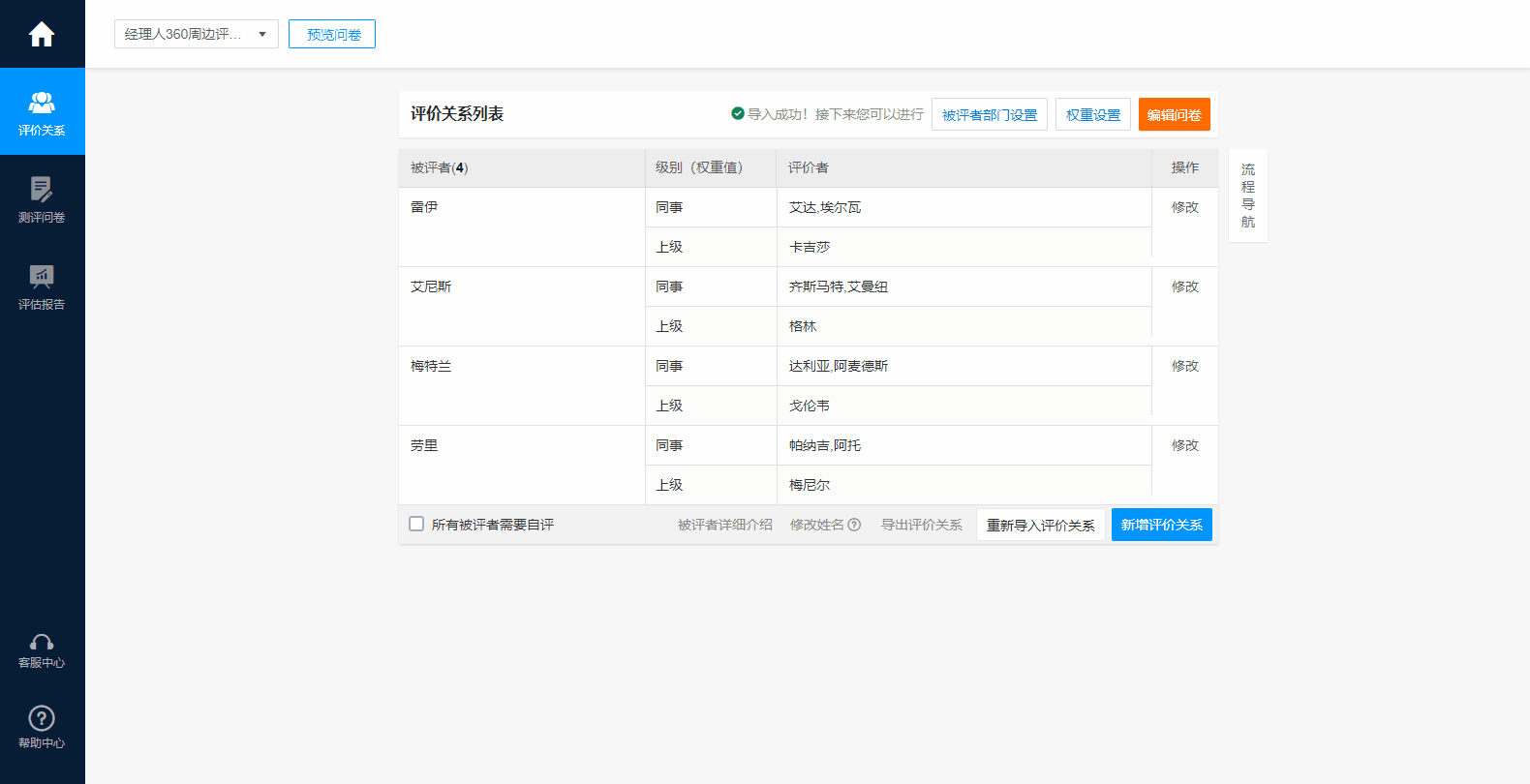Select 艾尼斯 in the 被评者 column
This screenshot has width=1530, height=784.
coord(431,286)
